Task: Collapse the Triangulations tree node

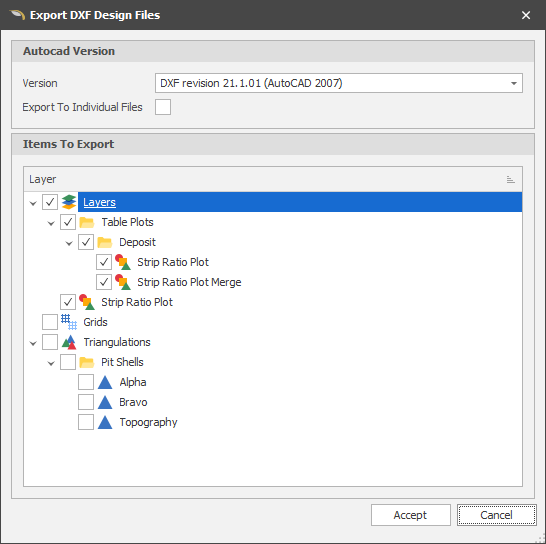Action: coord(33,343)
